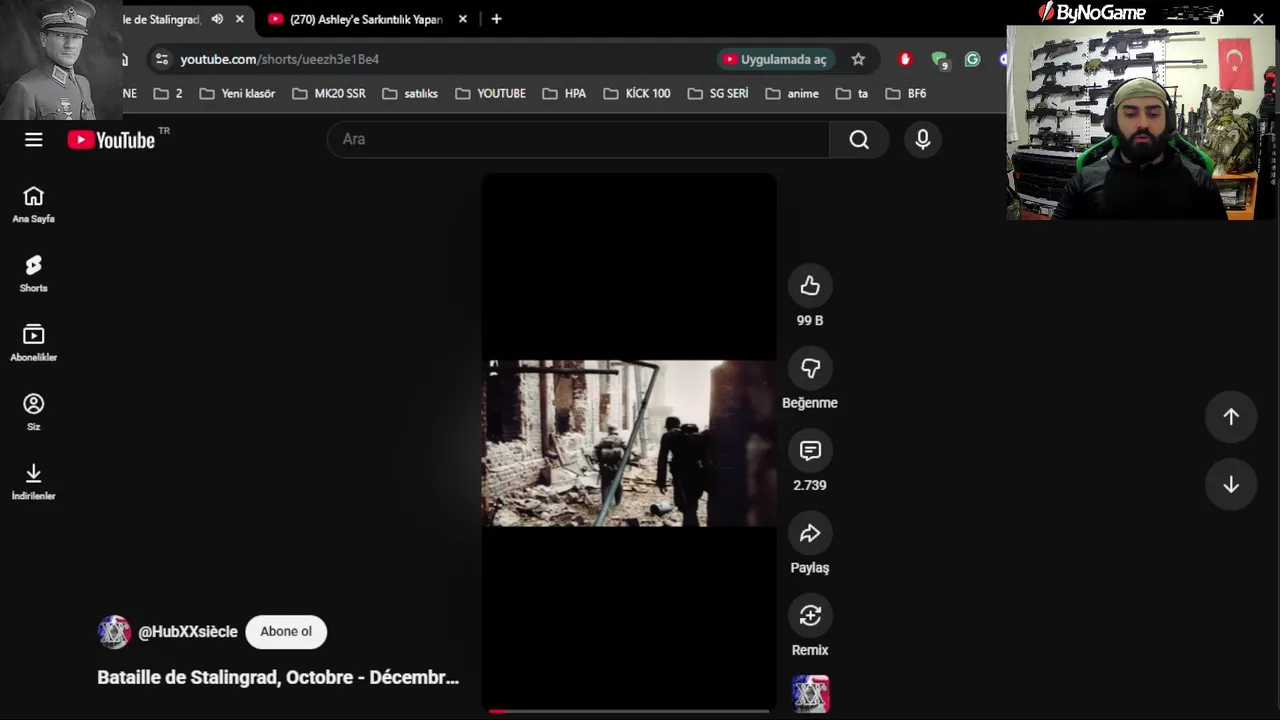Open the Grammarly extension icon

click(972, 59)
